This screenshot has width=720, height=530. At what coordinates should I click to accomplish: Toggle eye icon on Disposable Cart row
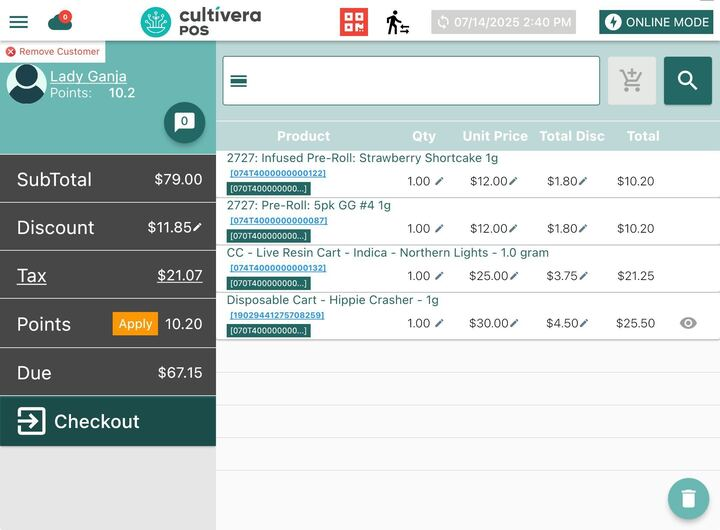click(688, 323)
